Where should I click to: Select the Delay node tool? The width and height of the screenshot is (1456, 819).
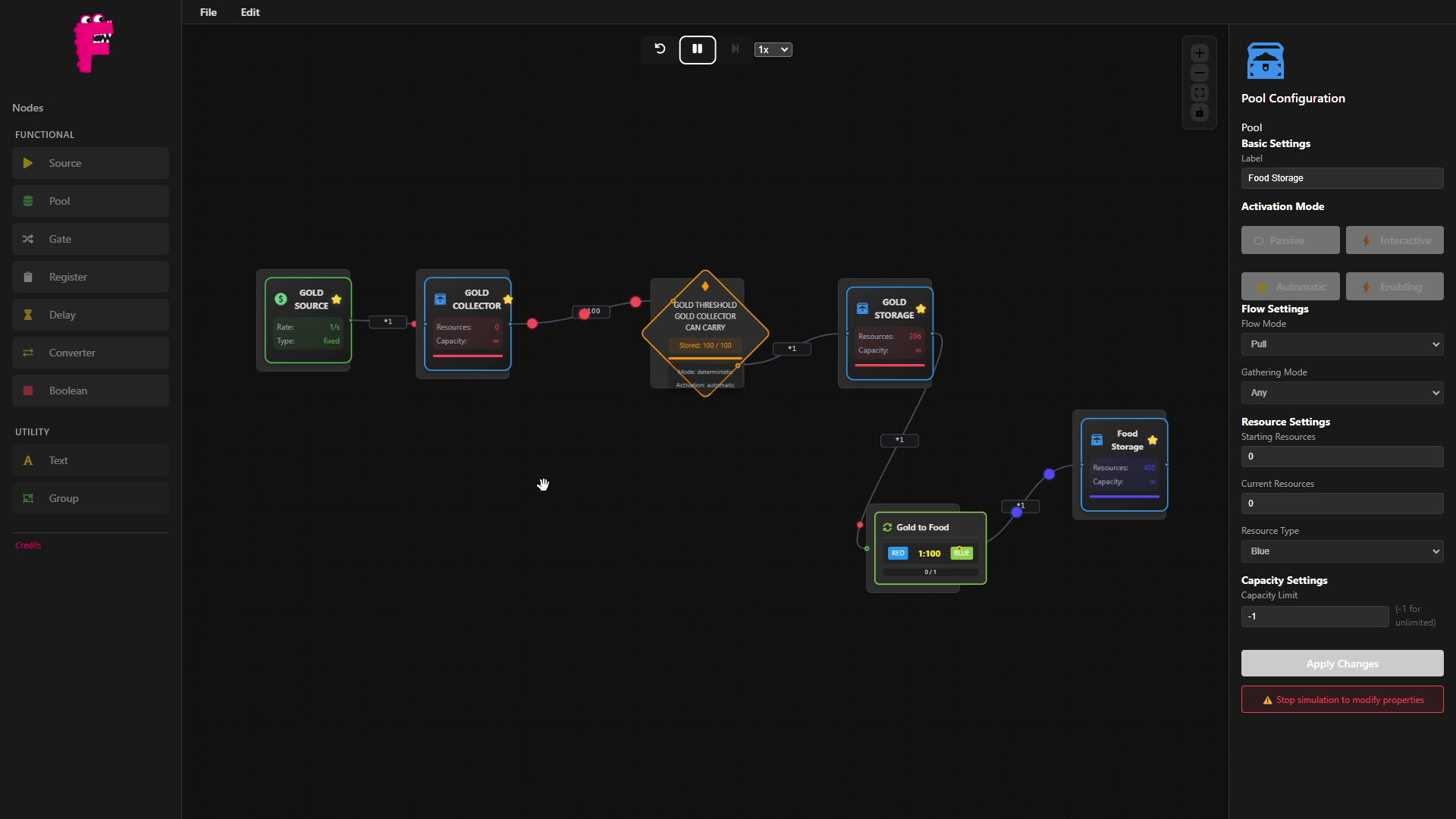(x=90, y=314)
